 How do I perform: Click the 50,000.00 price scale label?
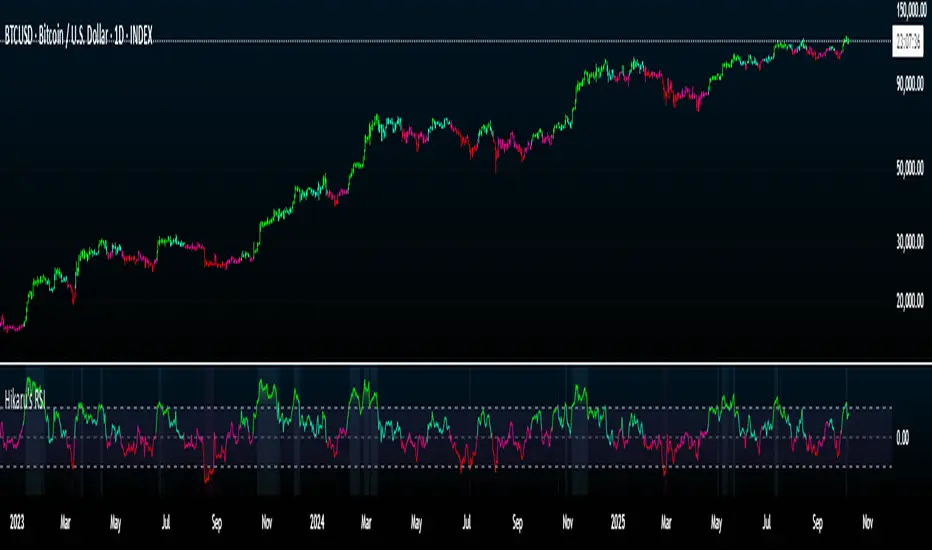click(x=910, y=168)
